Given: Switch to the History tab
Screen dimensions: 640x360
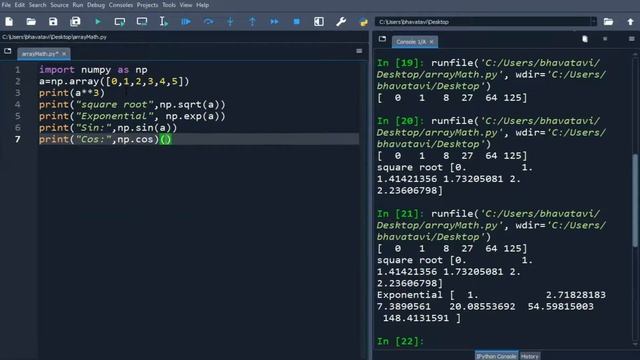Looking at the screenshot, I should (530, 356).
